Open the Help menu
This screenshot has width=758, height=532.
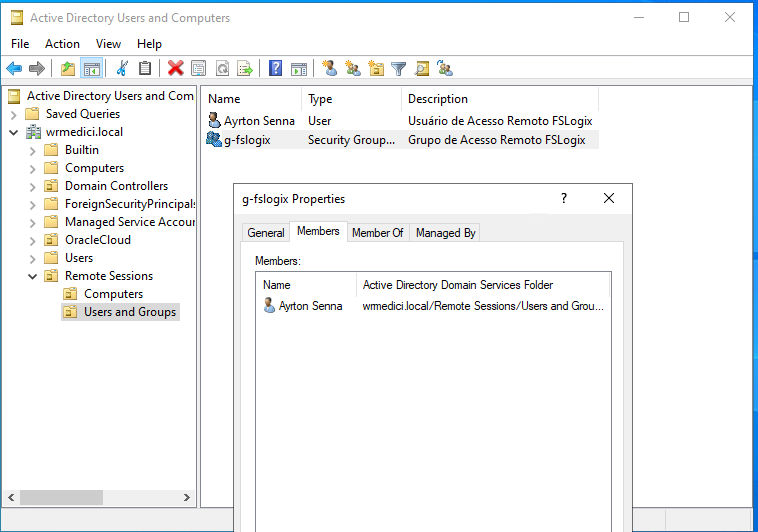click(x=149, y=44)
